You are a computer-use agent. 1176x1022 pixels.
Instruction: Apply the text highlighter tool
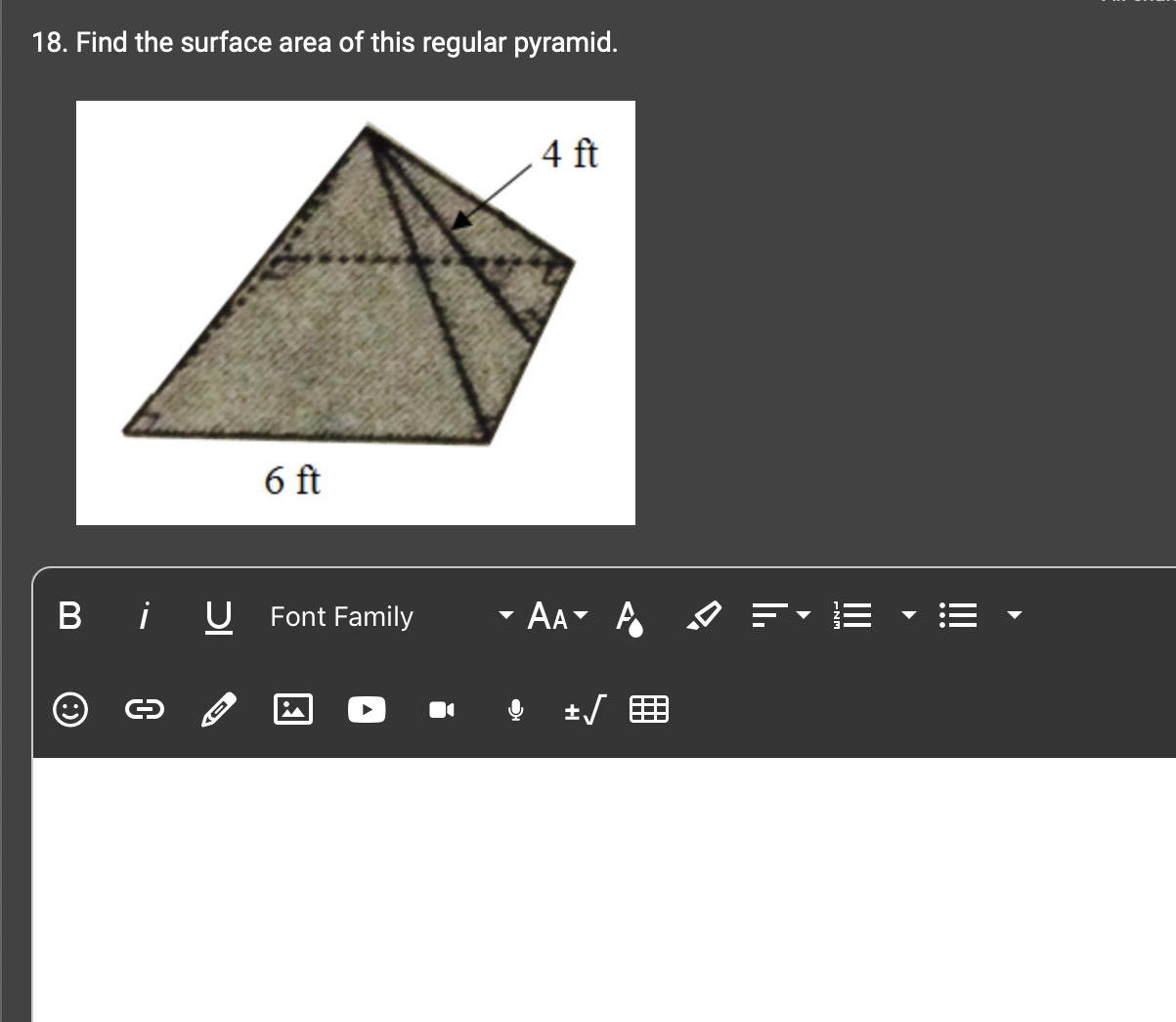tap(704, 615)
